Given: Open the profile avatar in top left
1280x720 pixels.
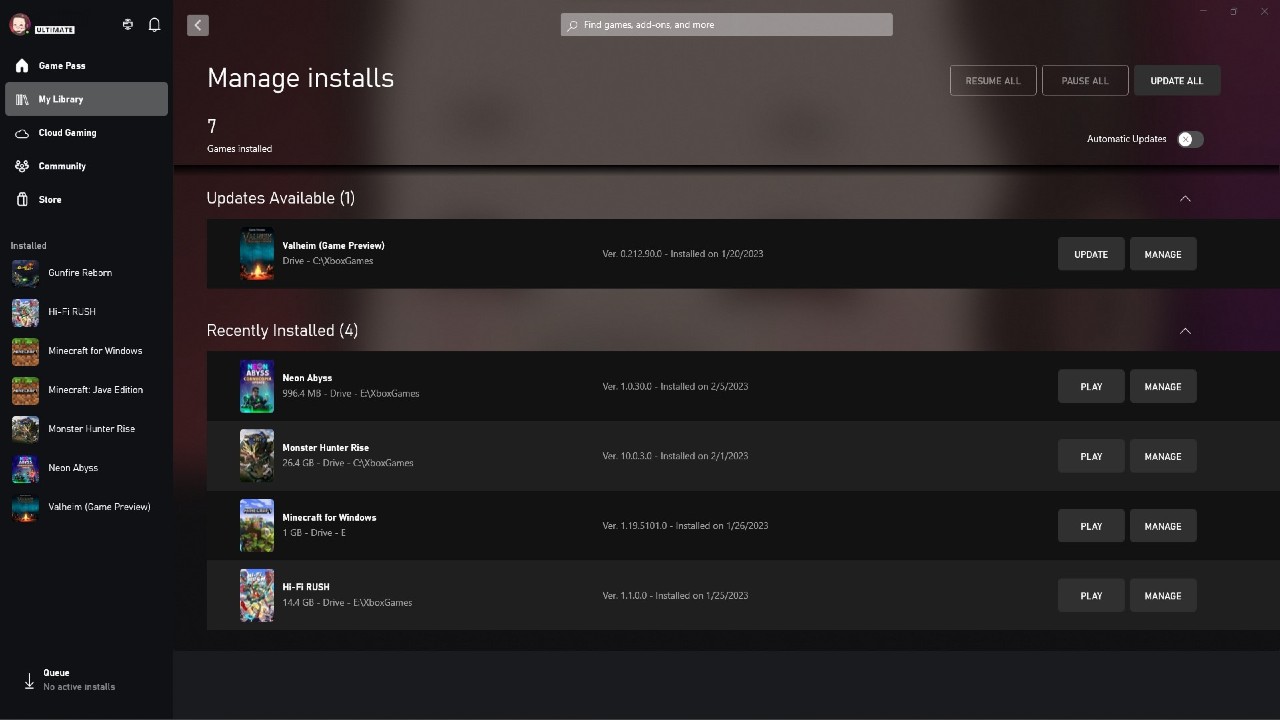Looking at the screenshot, I should [19, 25].
